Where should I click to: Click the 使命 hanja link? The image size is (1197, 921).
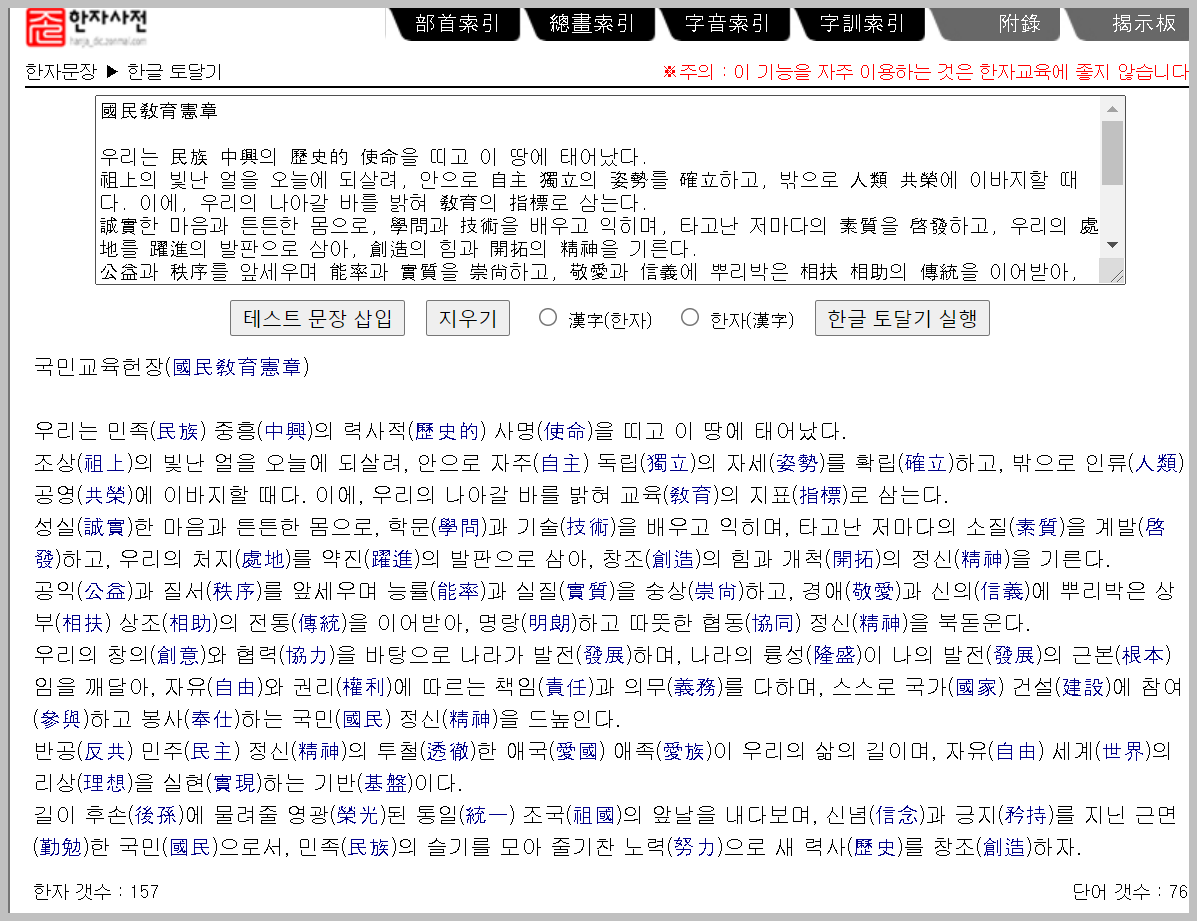tap(565, 431)
